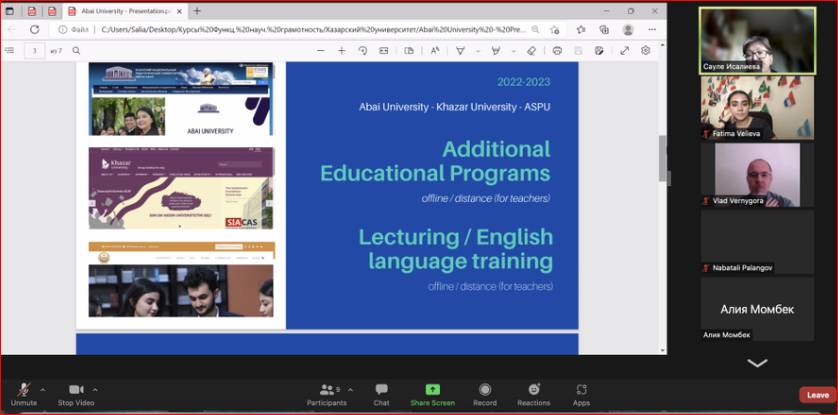Toggle the PDF table of contents sidebar

(10, 51)
